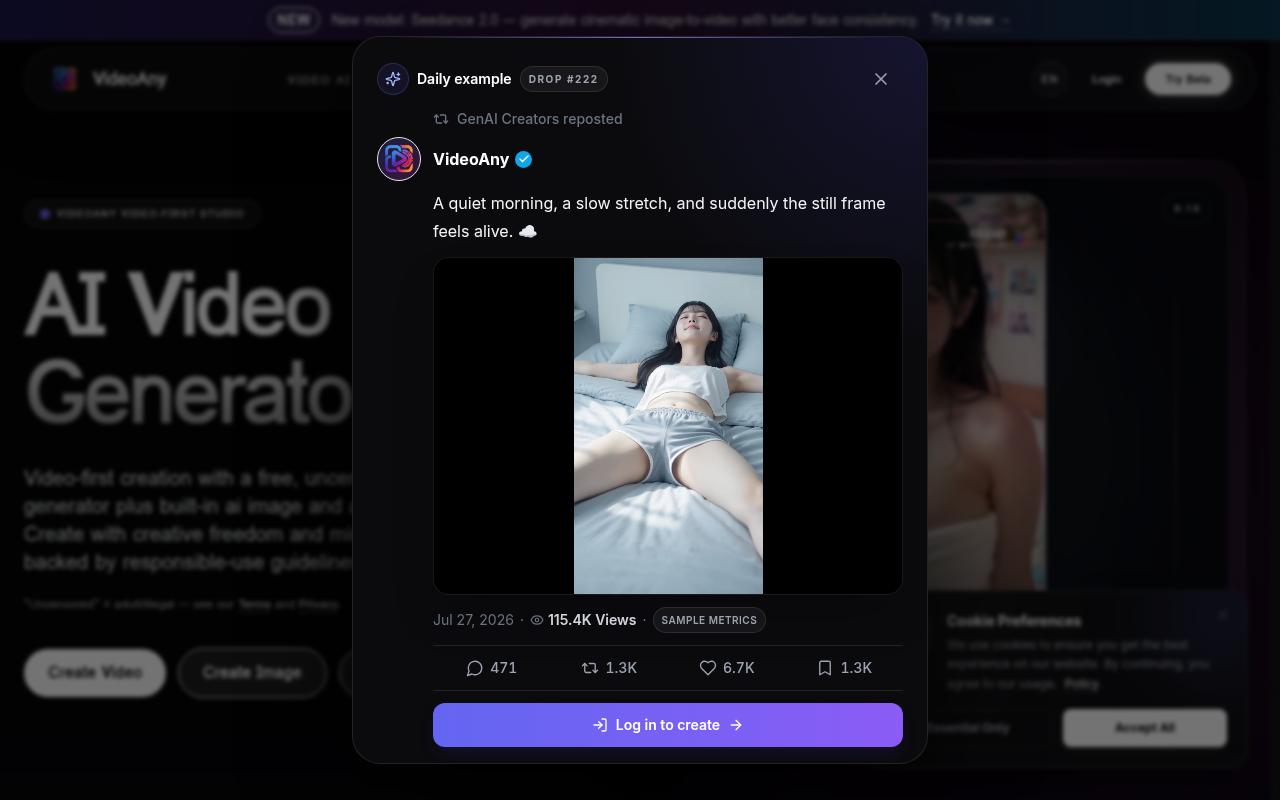The height and width of the screenshot is (800, 1280).
Task: Click the blue verified badge
Action: point(524,159)
